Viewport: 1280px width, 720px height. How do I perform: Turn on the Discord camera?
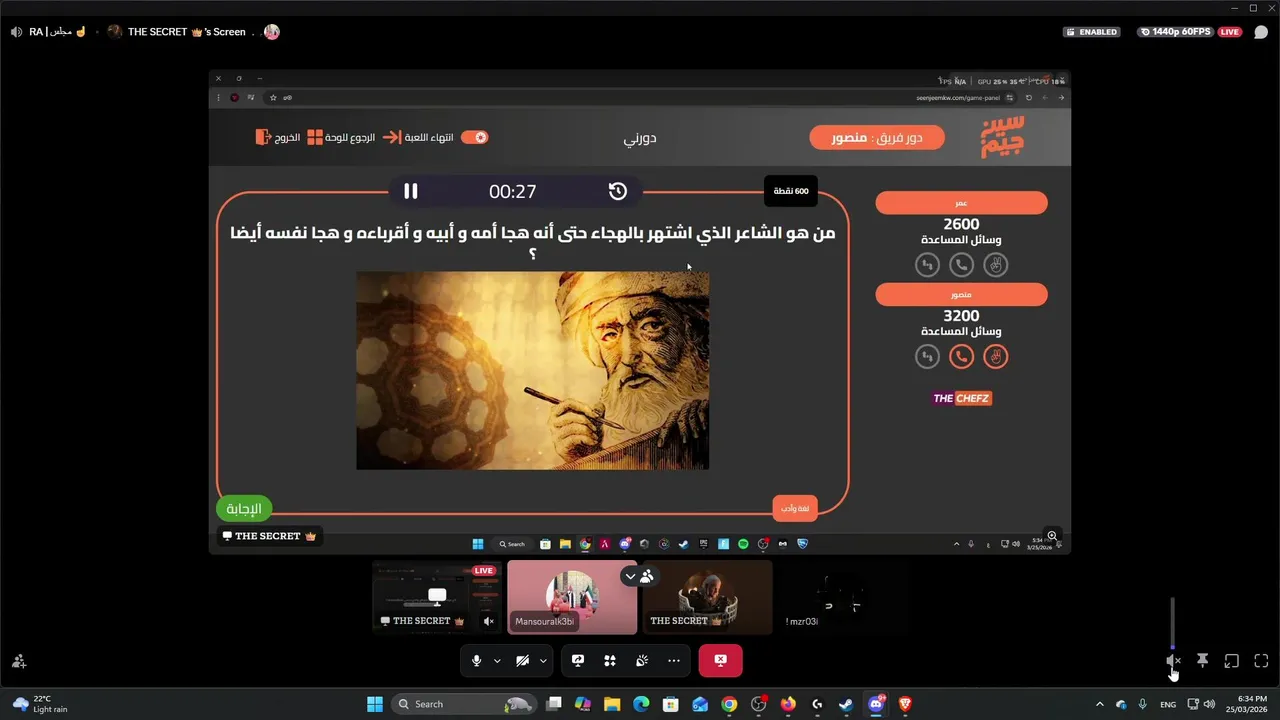point(522,661)
